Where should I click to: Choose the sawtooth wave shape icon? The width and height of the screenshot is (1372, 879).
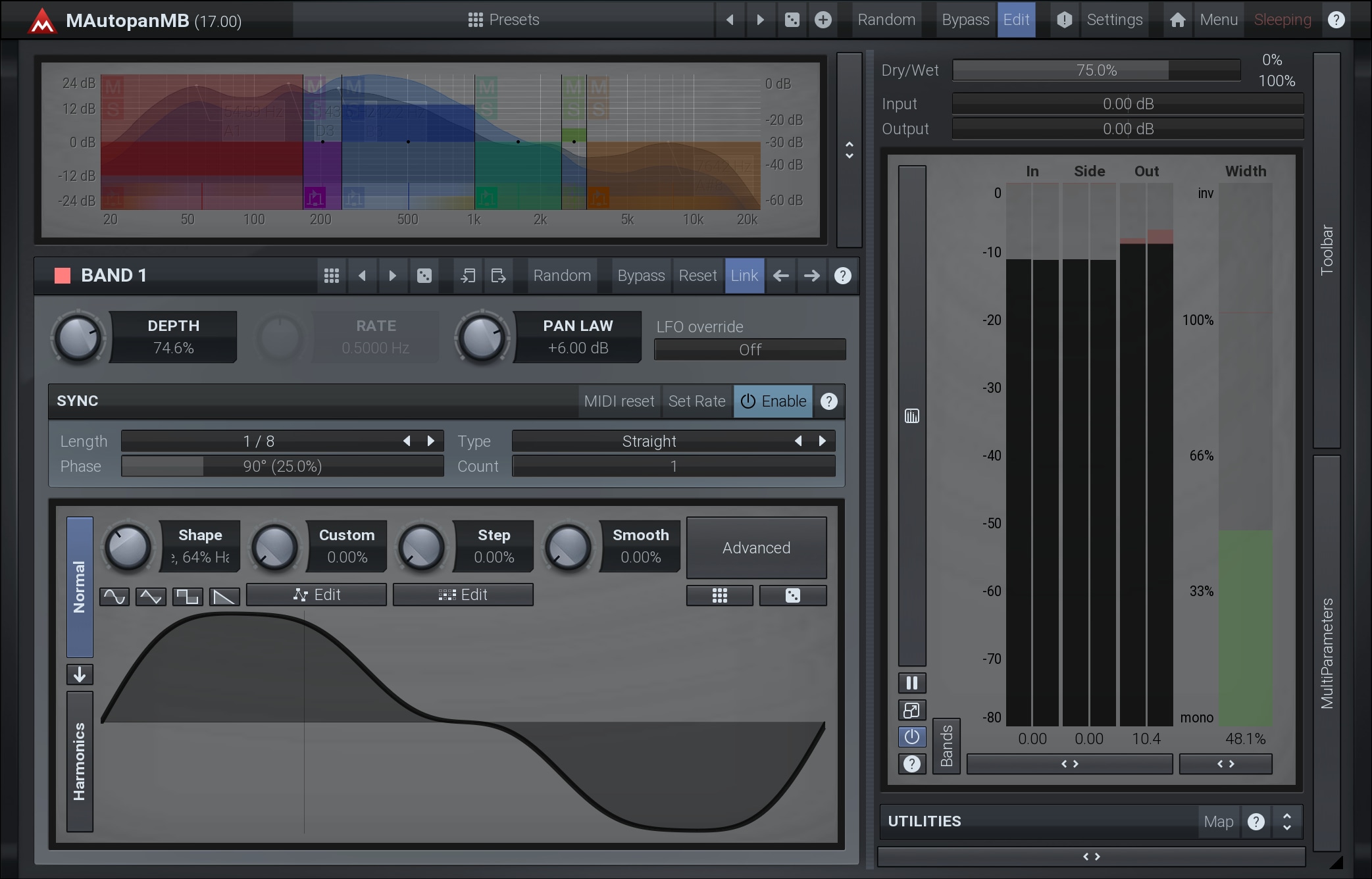coord(224,596)
